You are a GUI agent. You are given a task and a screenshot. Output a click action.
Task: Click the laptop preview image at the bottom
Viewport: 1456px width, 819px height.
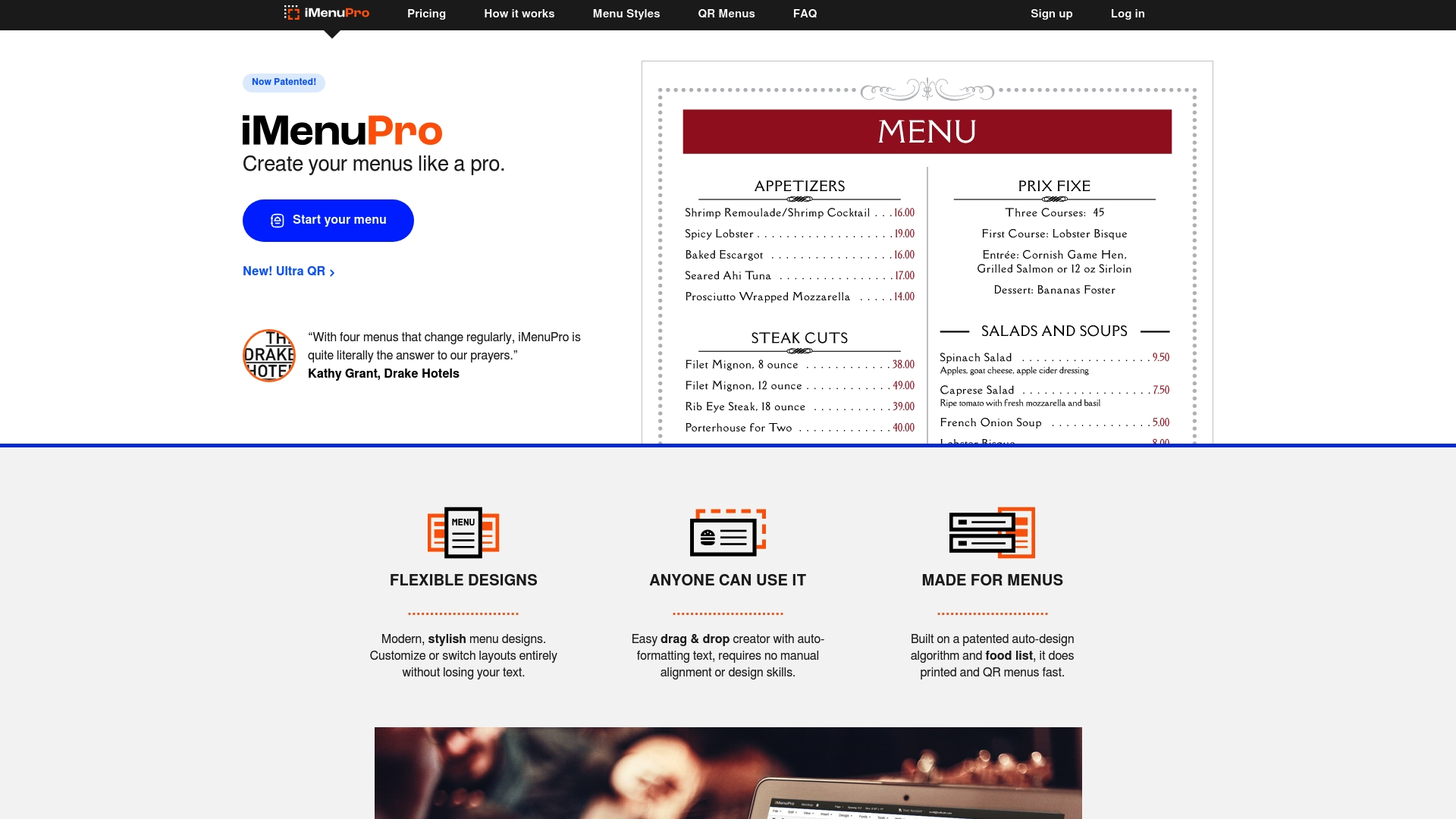728,773
